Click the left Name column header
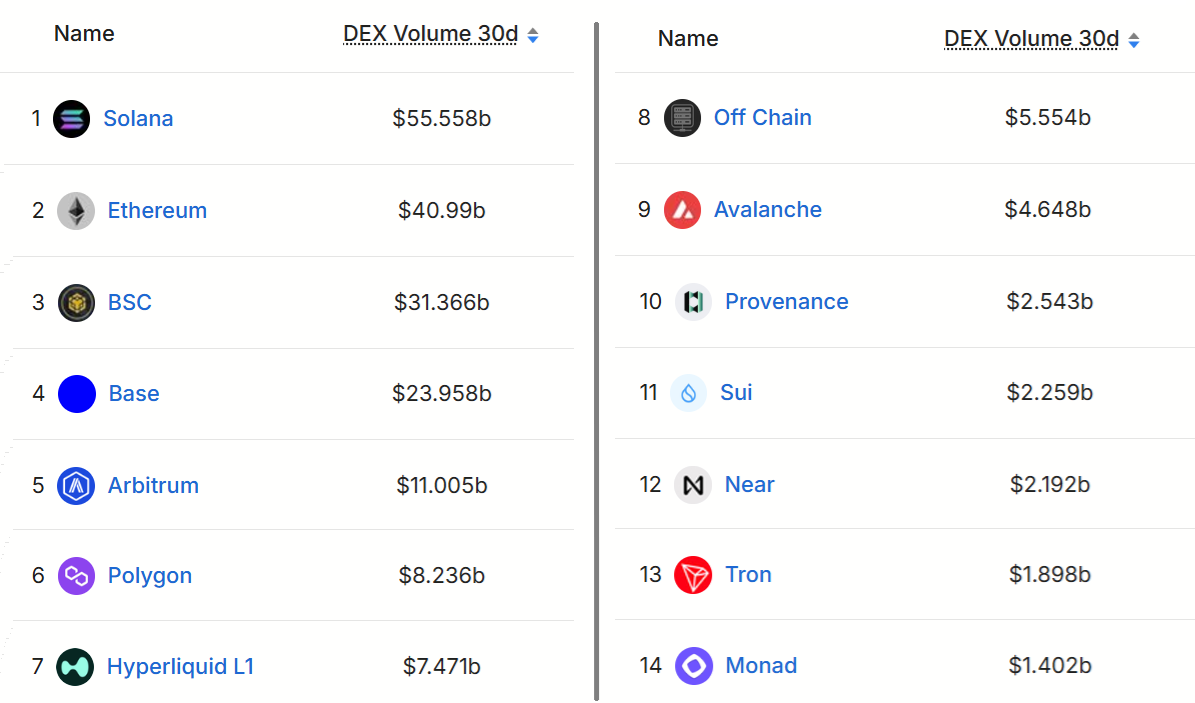The width and height of the screenshot is (1195, 703). pos(84,34)
